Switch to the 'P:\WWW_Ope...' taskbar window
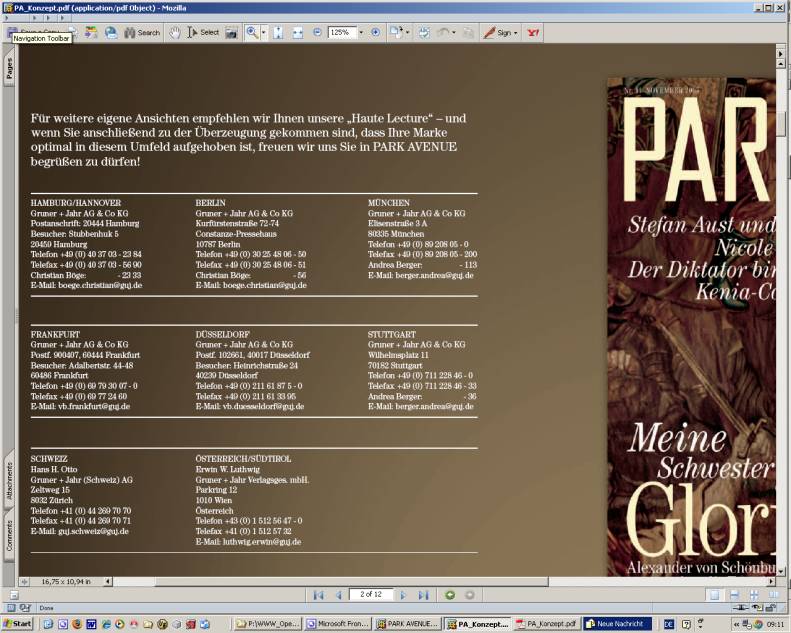The width and height of the screenshot is (791, 633). (268, 624)
